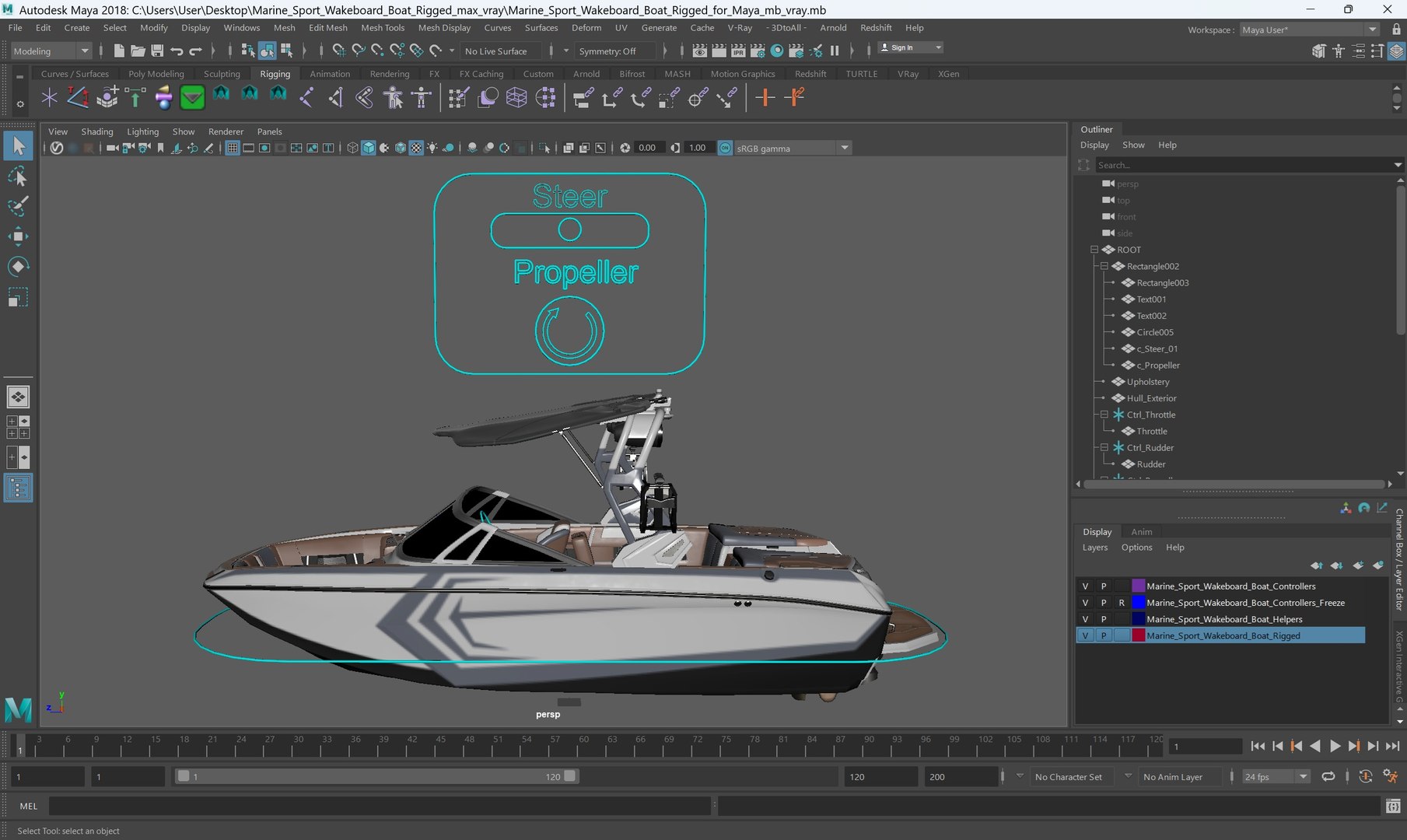1407x840 pixels.
Task: Open the sRGB gamma view transform dropdown
Action: (792, 148)
